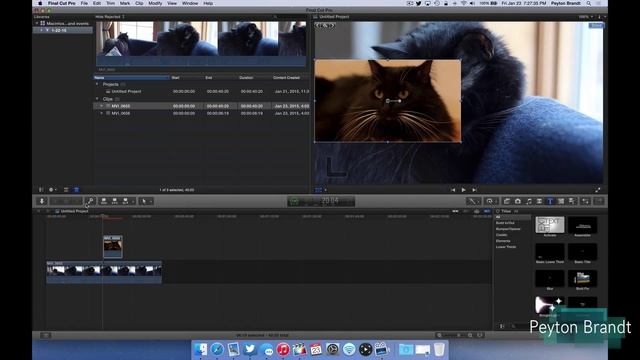Open the viewer zoom percentage menu
Viewport: 640px width, 360px height.
click(586, 17)
